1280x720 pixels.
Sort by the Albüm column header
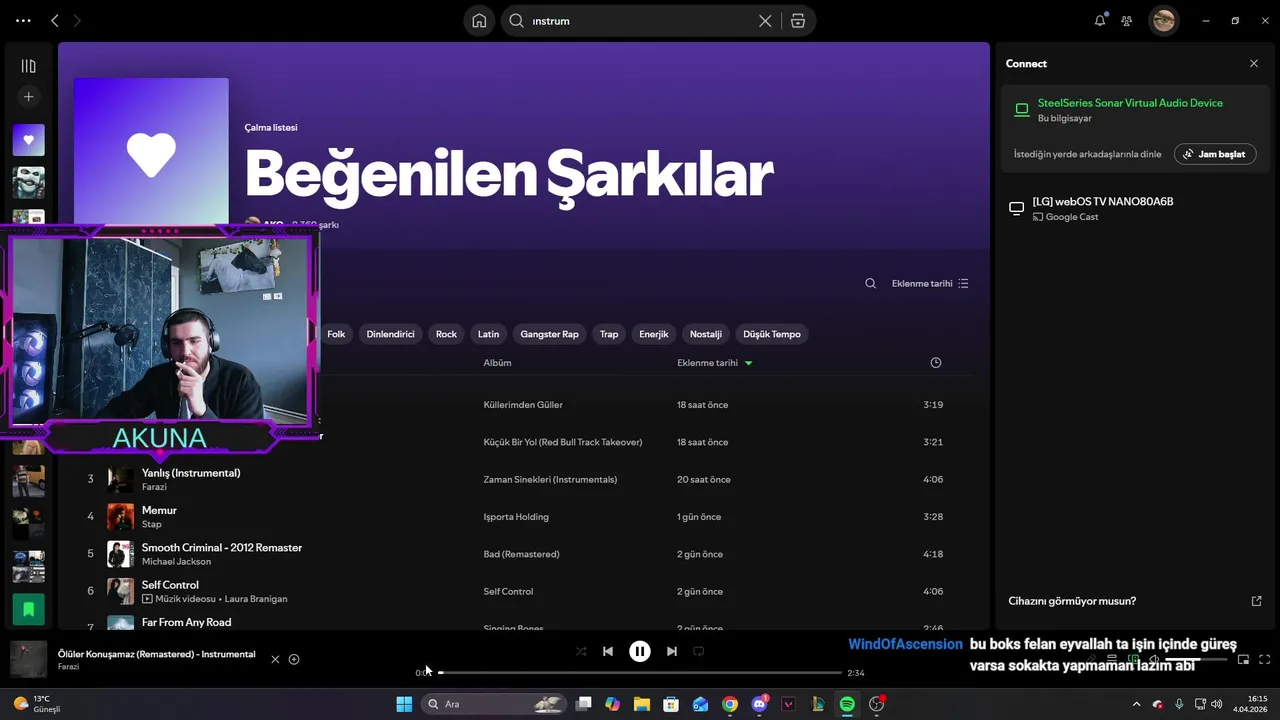pos(497,363)
